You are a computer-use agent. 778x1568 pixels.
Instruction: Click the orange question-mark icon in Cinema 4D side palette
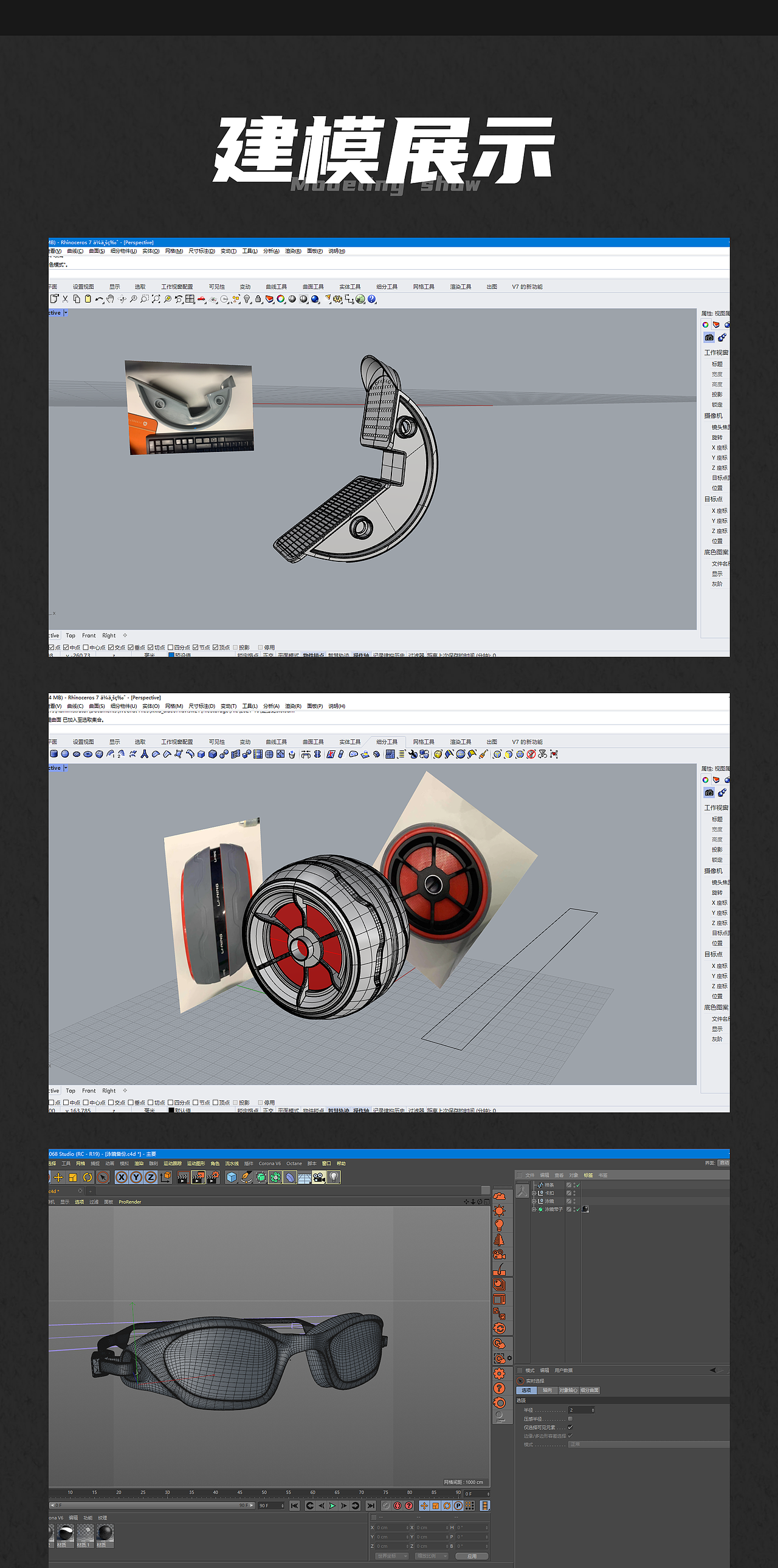pos(499,1388)
